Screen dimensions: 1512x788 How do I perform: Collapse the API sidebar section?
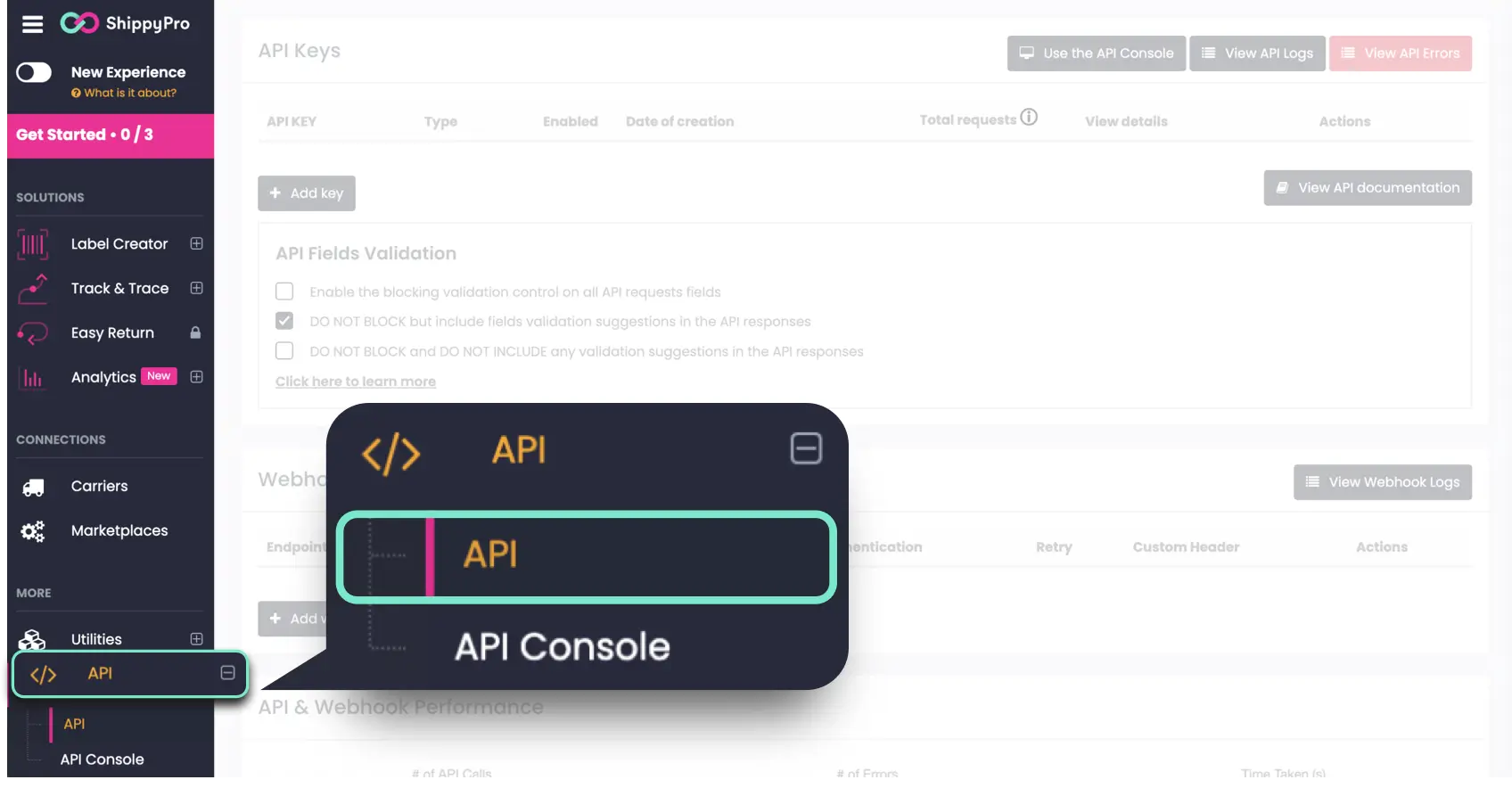[x=227, y=673]
